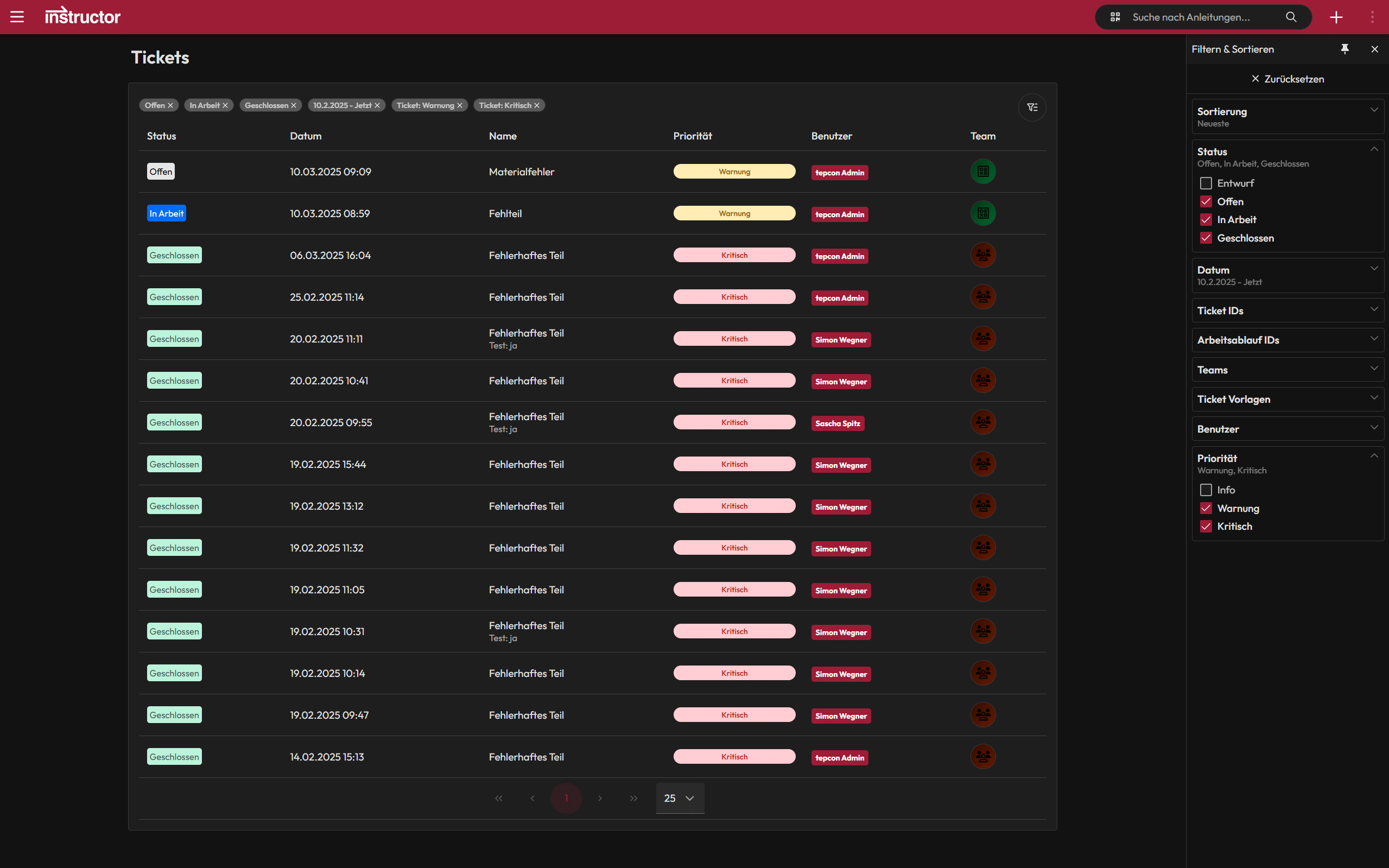Enable the Info priority filter
This screenshot has height=868, width=1389.
pos(1206,490)
